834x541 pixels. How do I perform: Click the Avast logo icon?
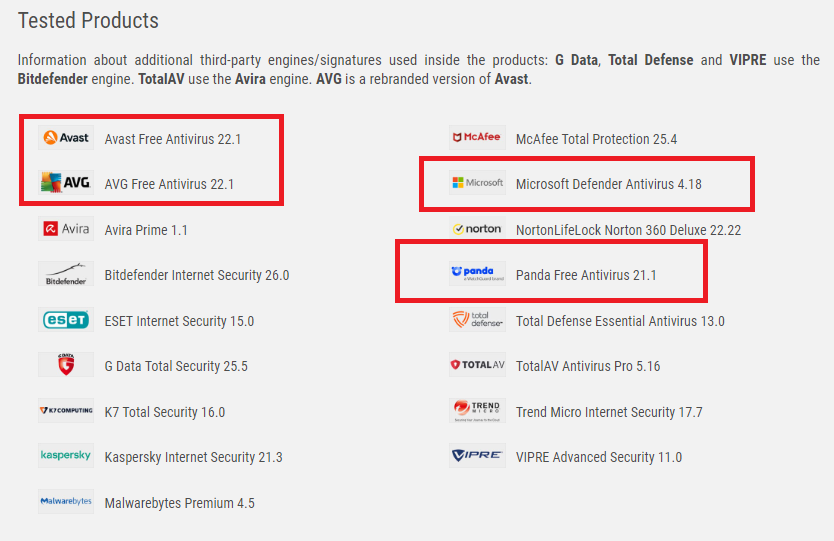click(66, 138)
